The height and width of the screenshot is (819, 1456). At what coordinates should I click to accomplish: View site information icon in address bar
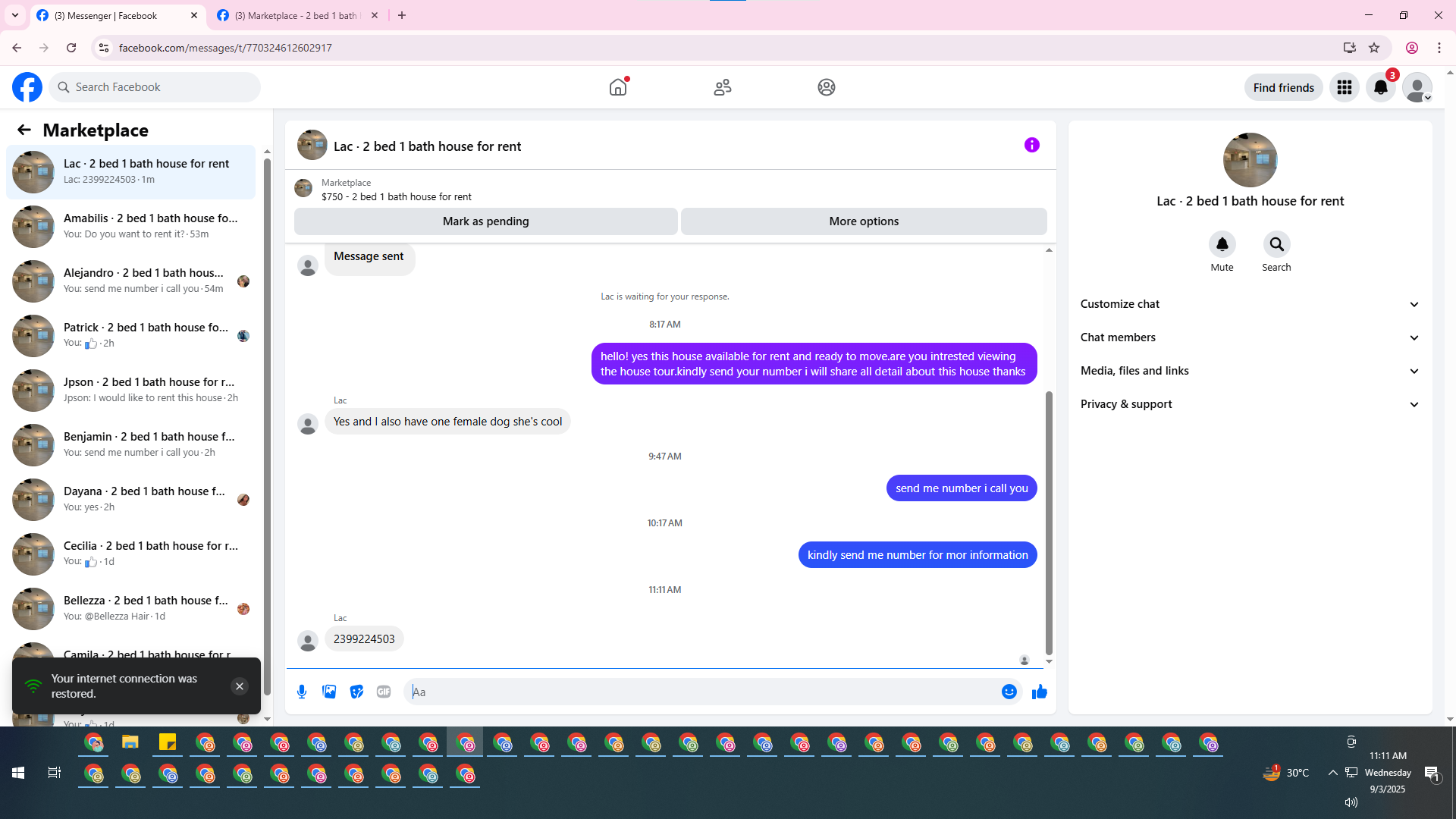104,48
